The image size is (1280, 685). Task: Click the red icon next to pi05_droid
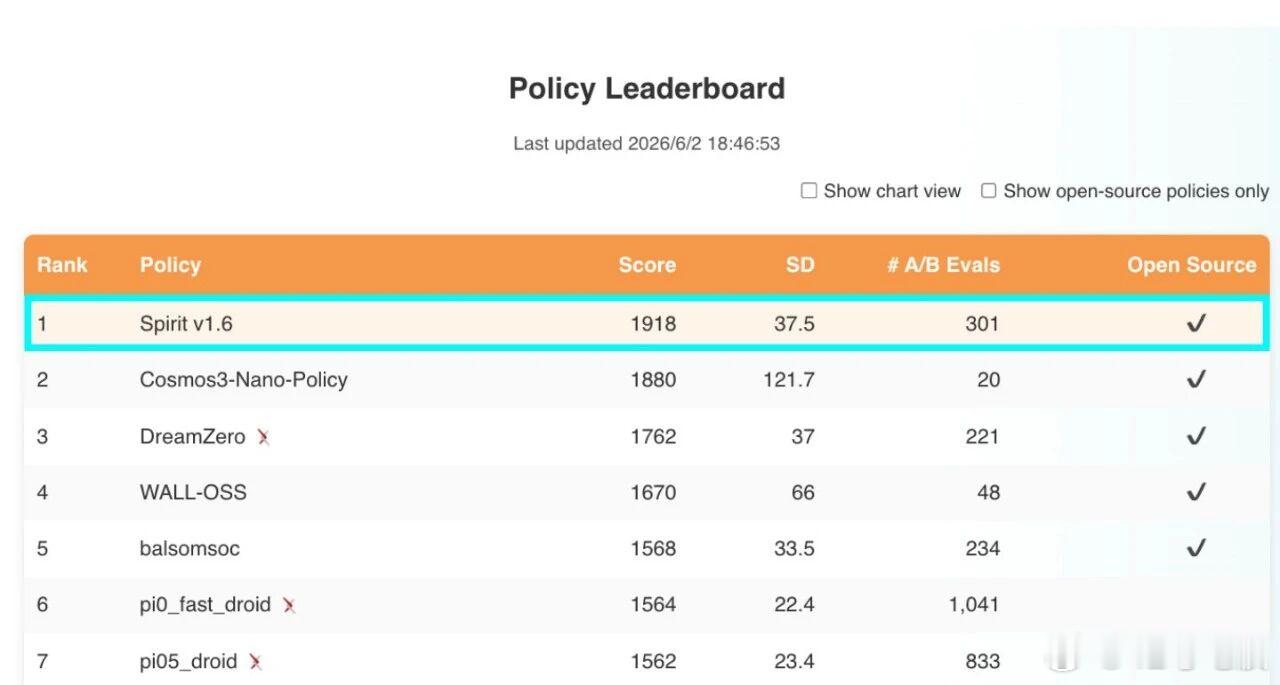255,662
